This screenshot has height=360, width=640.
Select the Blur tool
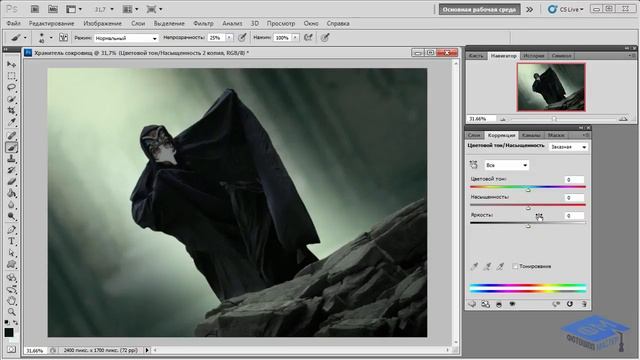11,205
